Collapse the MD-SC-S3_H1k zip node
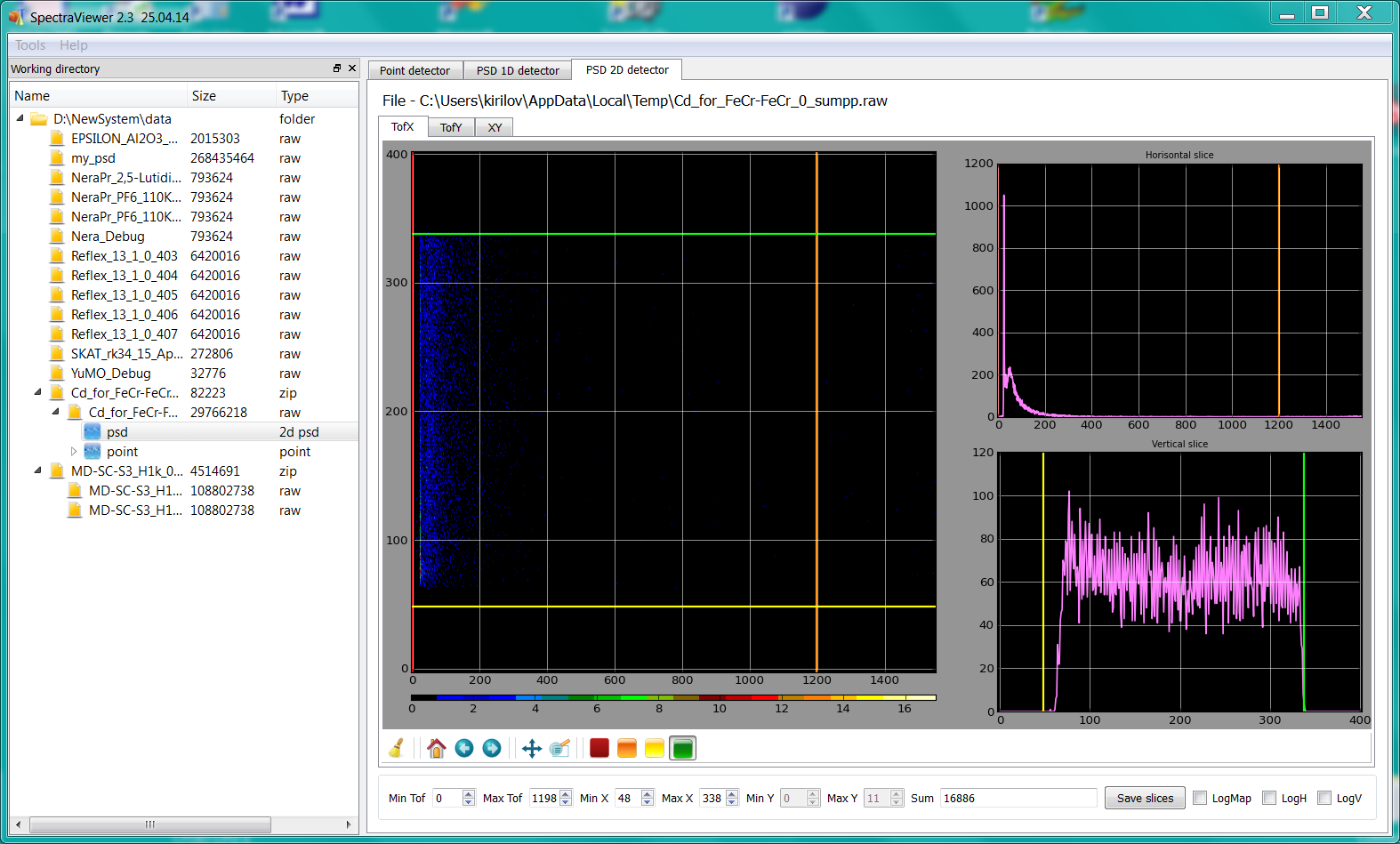1400x844 pixels. coord(37,471)
